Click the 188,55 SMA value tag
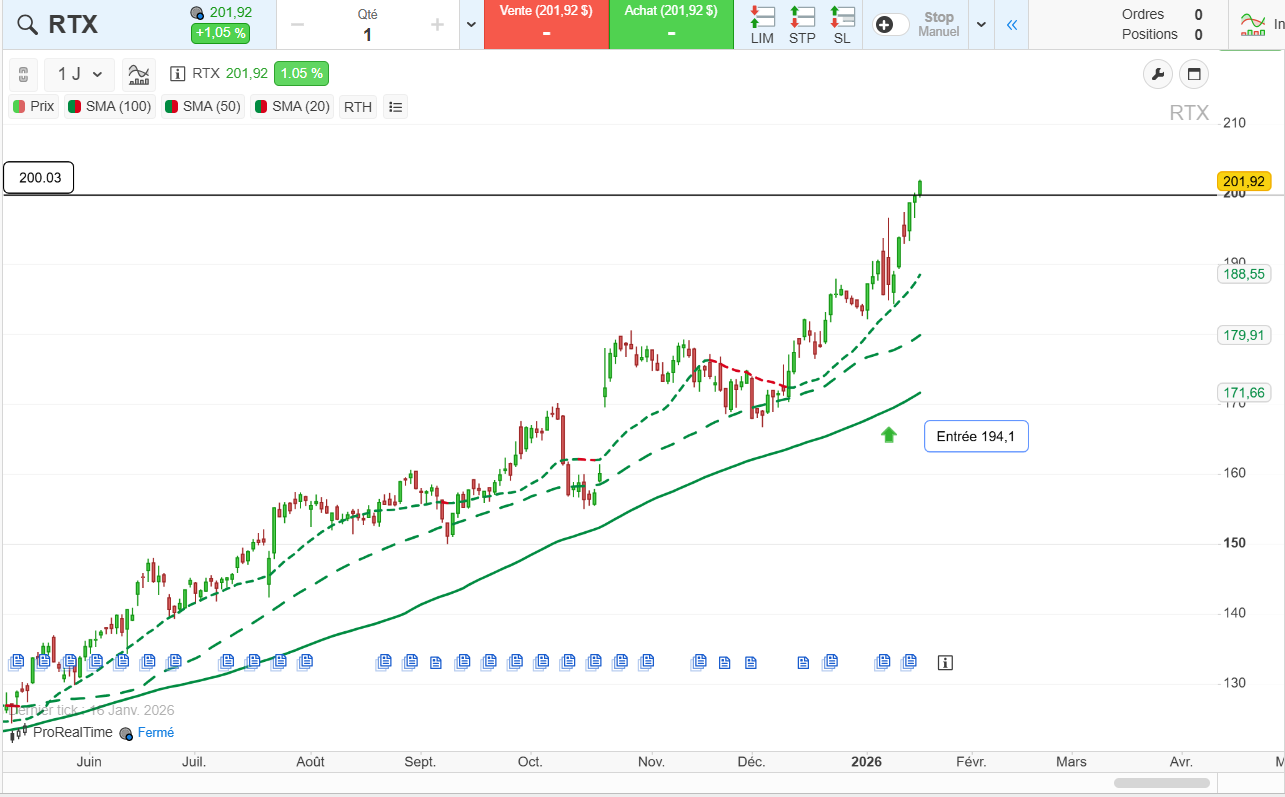 point(1243,273)
